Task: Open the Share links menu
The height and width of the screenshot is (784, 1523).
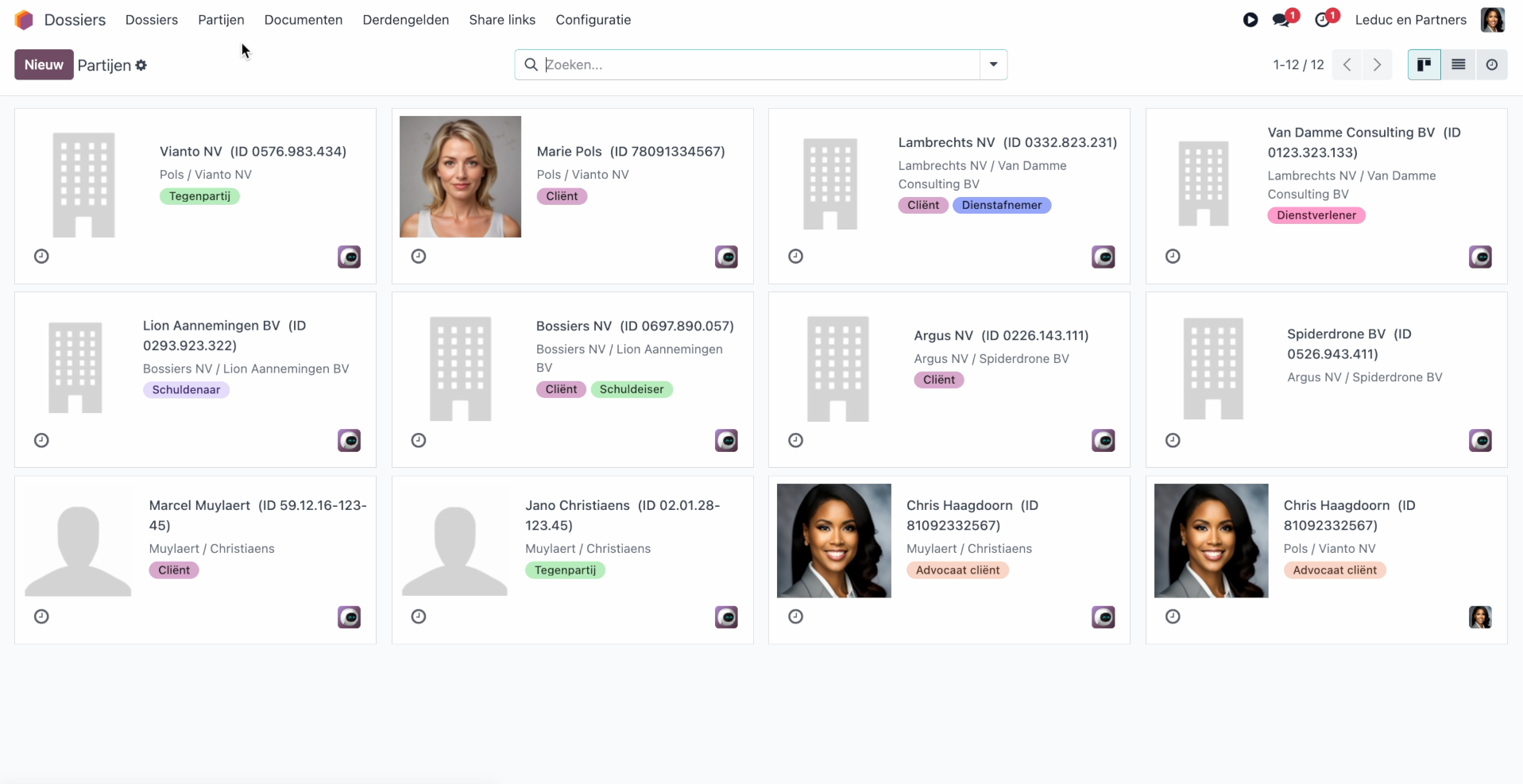Action: click(x=502, y=20)
